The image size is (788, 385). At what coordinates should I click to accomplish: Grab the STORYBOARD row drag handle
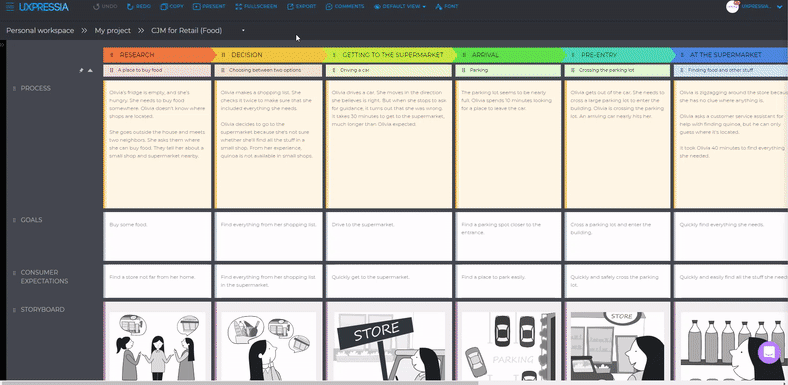pos(14,310)
